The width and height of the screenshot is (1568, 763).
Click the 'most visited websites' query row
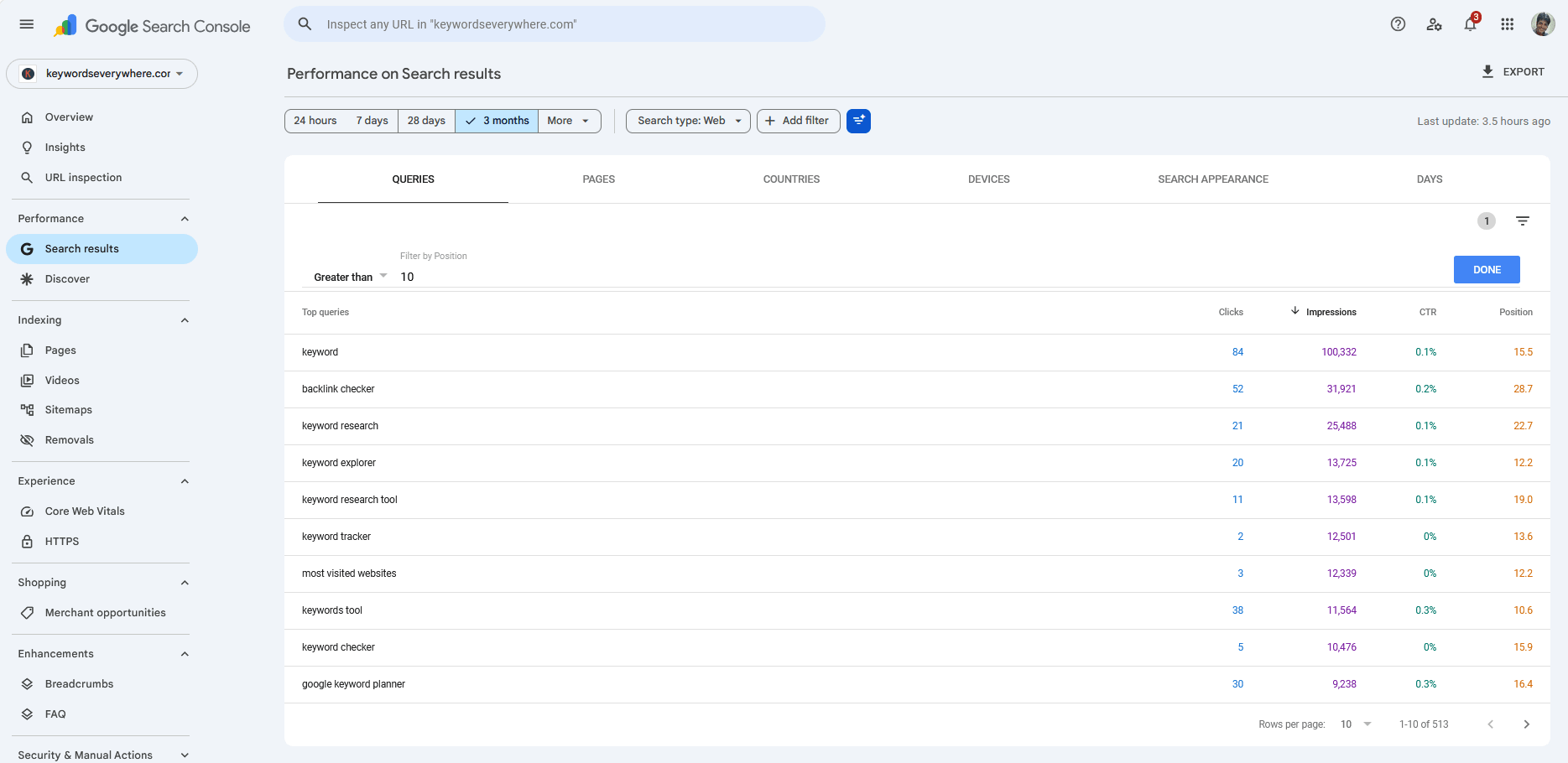pos(917,574)
